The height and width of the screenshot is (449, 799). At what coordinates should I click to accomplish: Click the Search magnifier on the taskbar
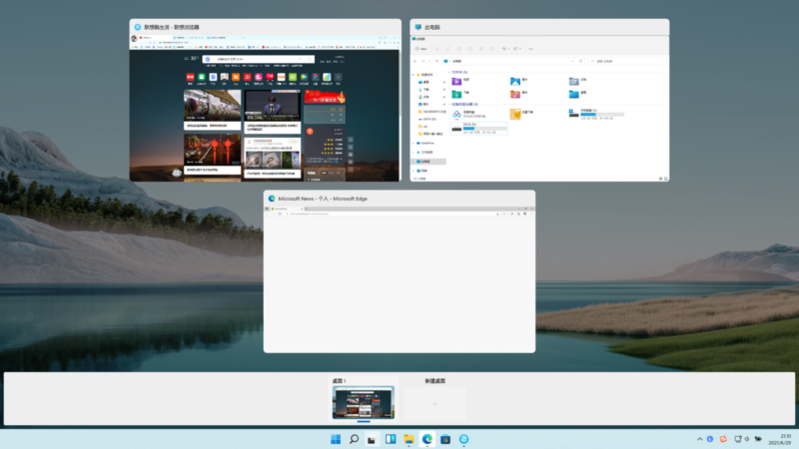pyautogui.click(x=353, y=439)
